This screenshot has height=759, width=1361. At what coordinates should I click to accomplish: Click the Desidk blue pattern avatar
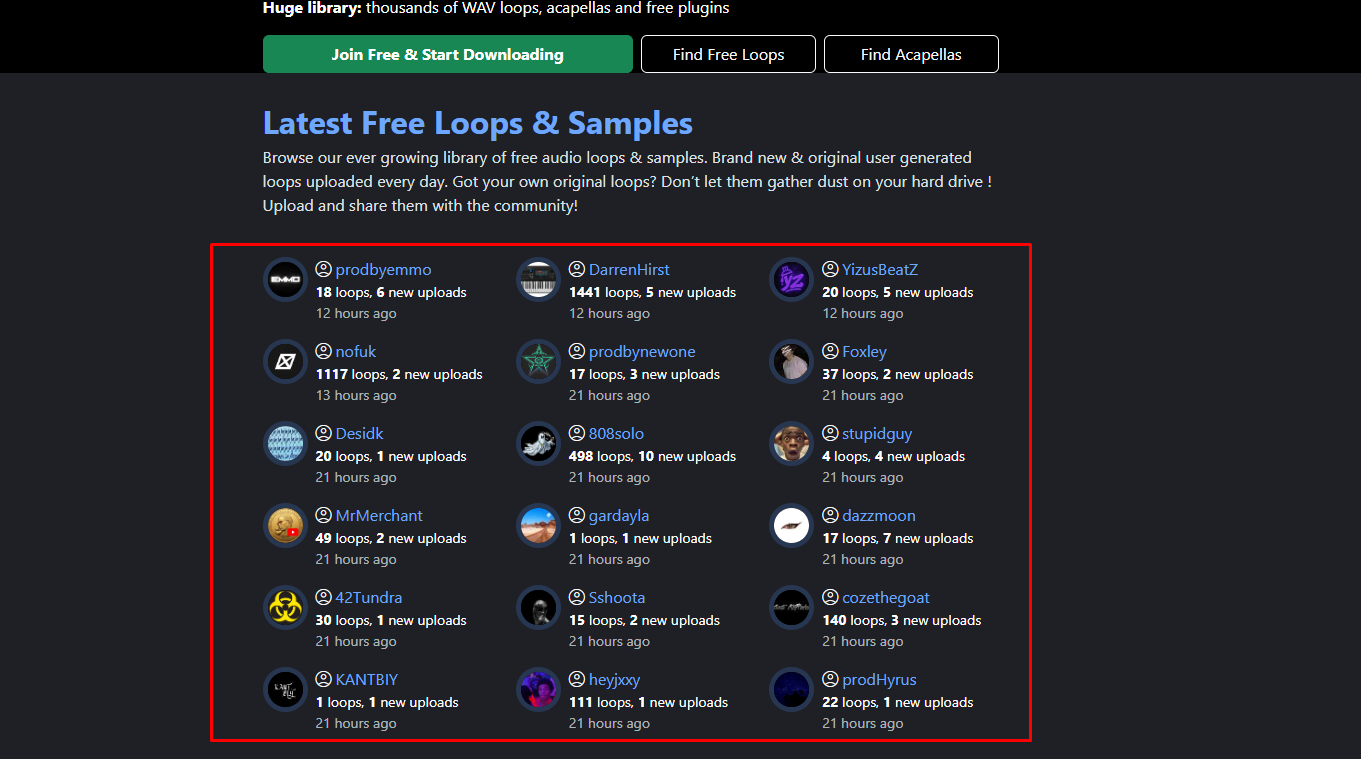(x=285, y=443)
